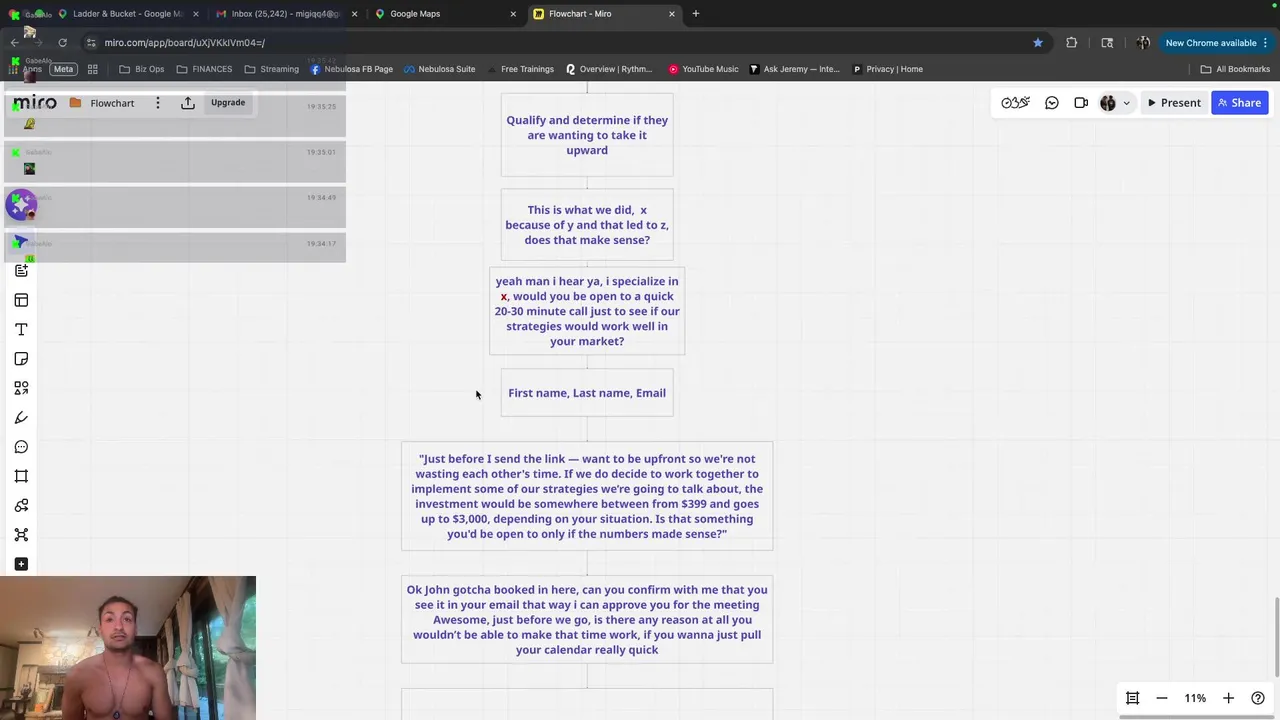Select the 'This is what we did' box

[x=587, y=225]
